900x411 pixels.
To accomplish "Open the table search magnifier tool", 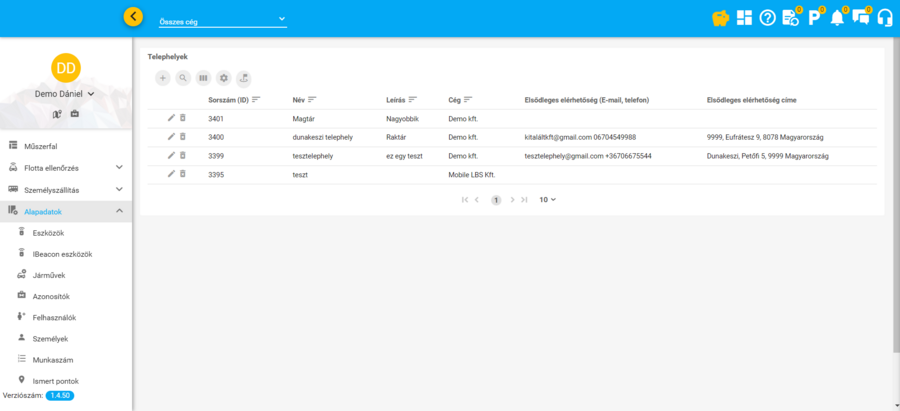I will 183,77.
